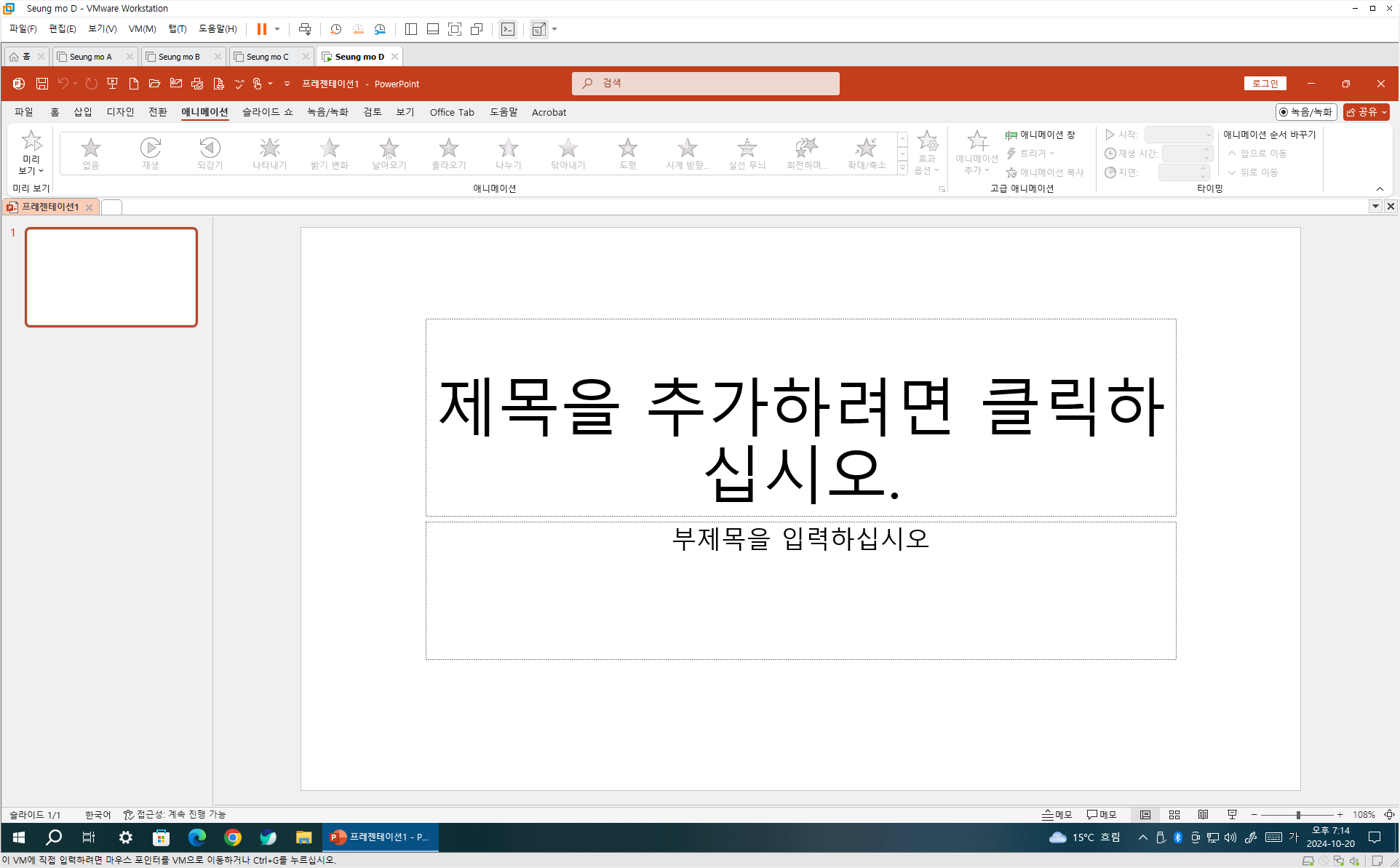The width and height of the screenshot is (1400, 868).
Task: Open the 전환 (Transitions) ribbon tab
Action: pyautogui.click(x=157, y=112)
